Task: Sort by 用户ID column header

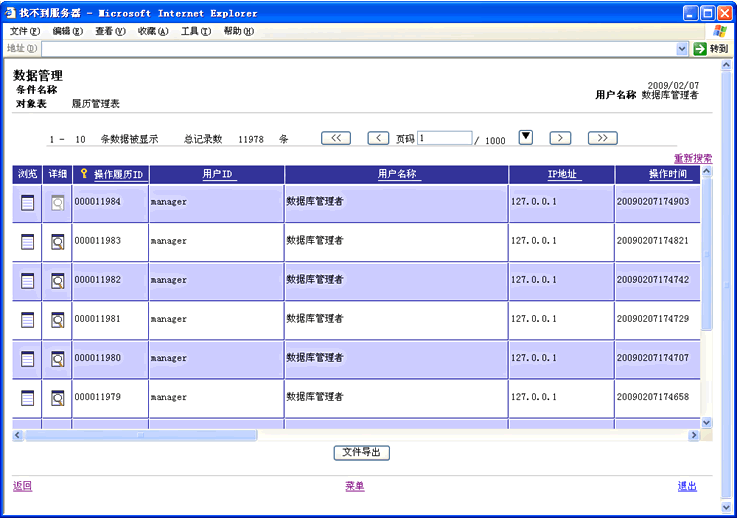Action: pyautogui.click(x=217, y=175)
